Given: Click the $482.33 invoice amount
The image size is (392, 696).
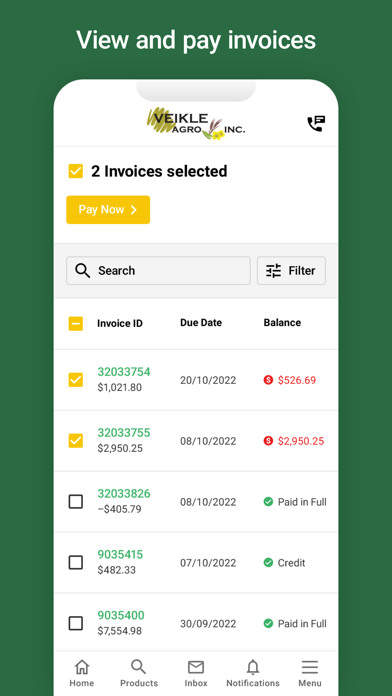Looking at the screenshot, I should pos(117,570).
